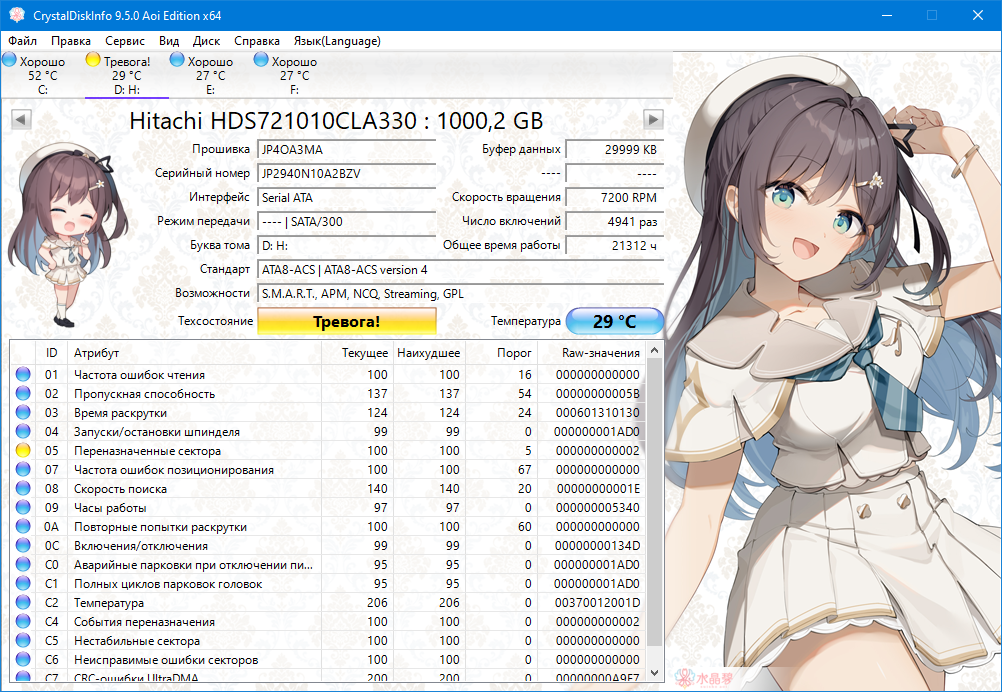1002x692 pixels.
Task: Select disk F: at 27 °C
Action: (294, 75)
